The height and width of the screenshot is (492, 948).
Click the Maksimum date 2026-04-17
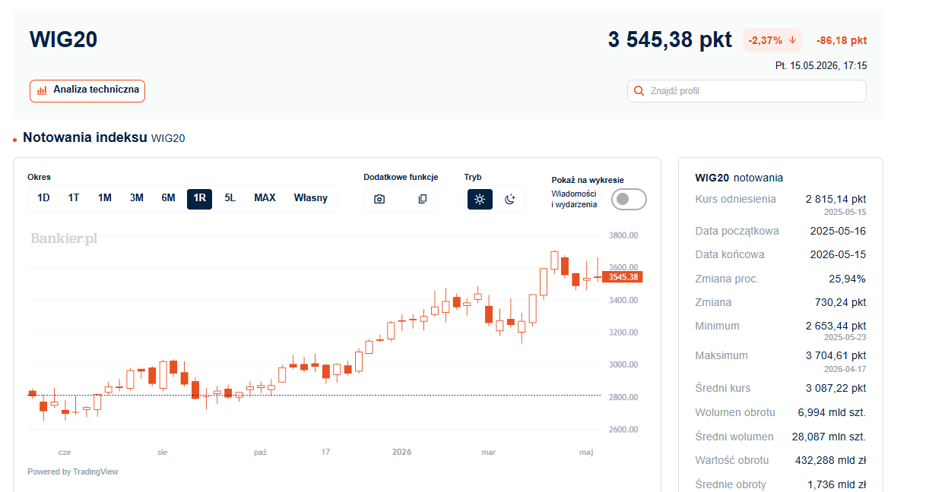845,369
